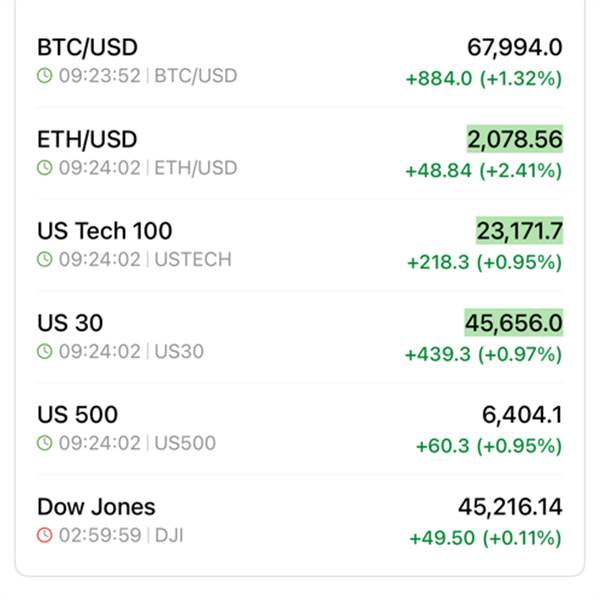
Task: Click the clock icon under US Tech 100
Action: pos(44,259)
